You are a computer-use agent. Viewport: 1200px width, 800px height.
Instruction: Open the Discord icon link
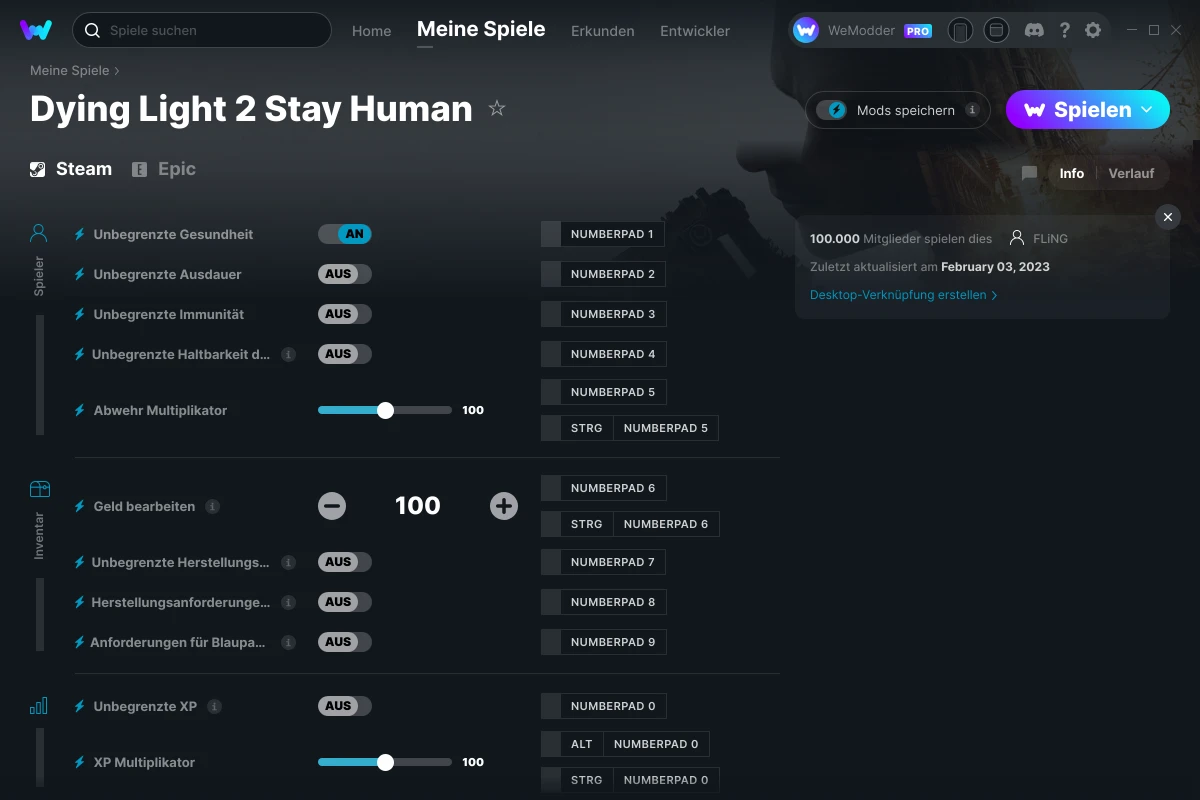[x=1035, y=30]
